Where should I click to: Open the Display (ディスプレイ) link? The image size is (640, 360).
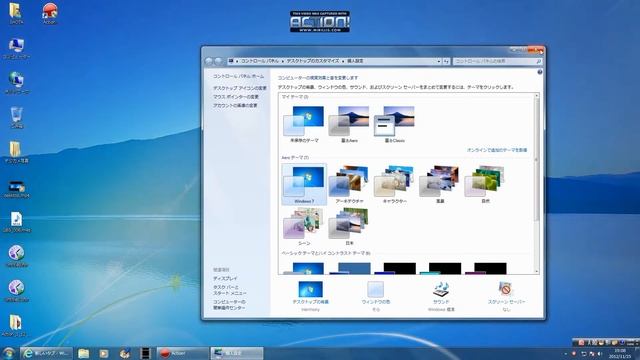225,278
